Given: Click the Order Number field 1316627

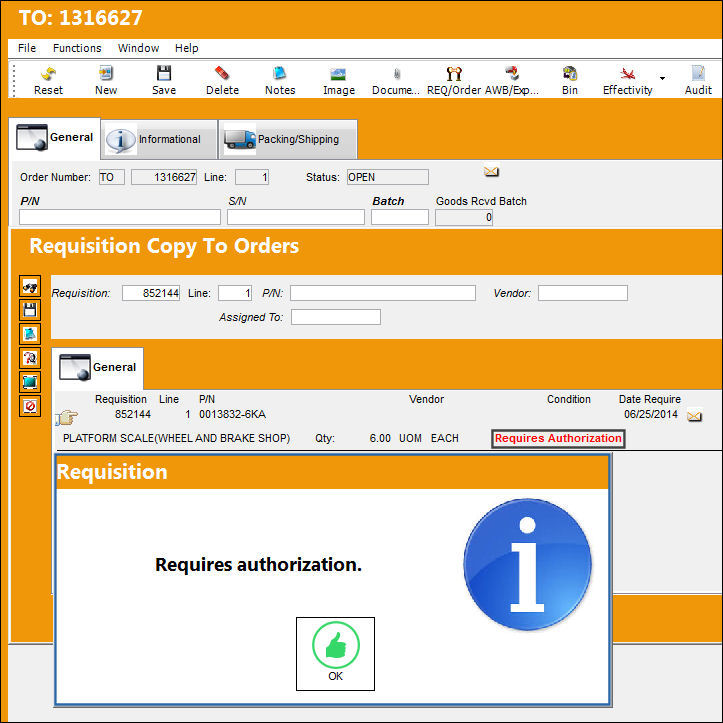Looking at the screenshot, I should (x=164, y=177).
